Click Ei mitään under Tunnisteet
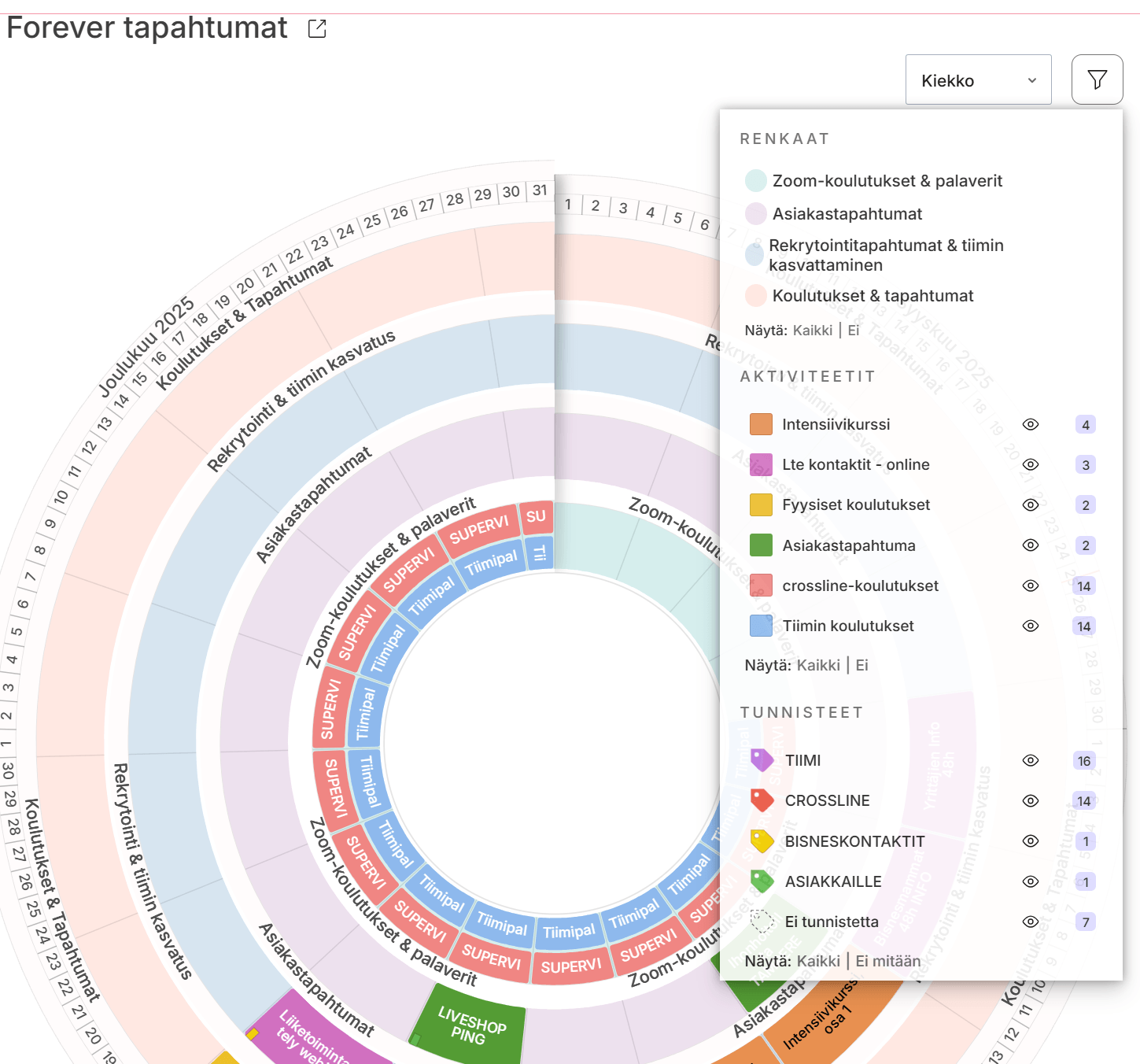Viewport: 1140px width, 1064px height. (887, 961)
